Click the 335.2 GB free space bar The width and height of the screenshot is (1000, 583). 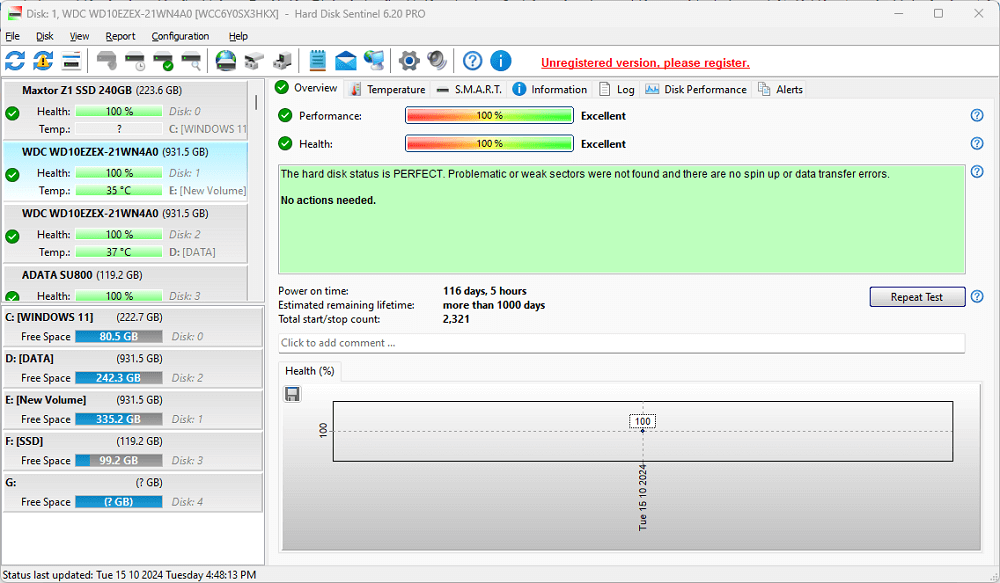119,419
